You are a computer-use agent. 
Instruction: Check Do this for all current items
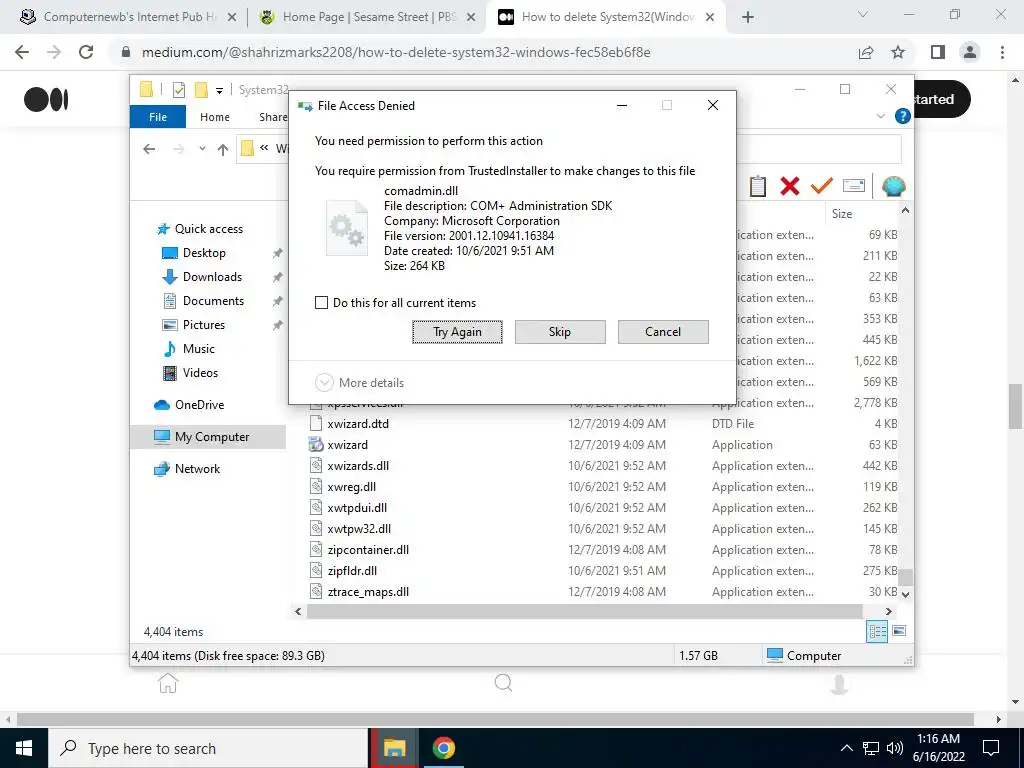click(x=321, y=302)
